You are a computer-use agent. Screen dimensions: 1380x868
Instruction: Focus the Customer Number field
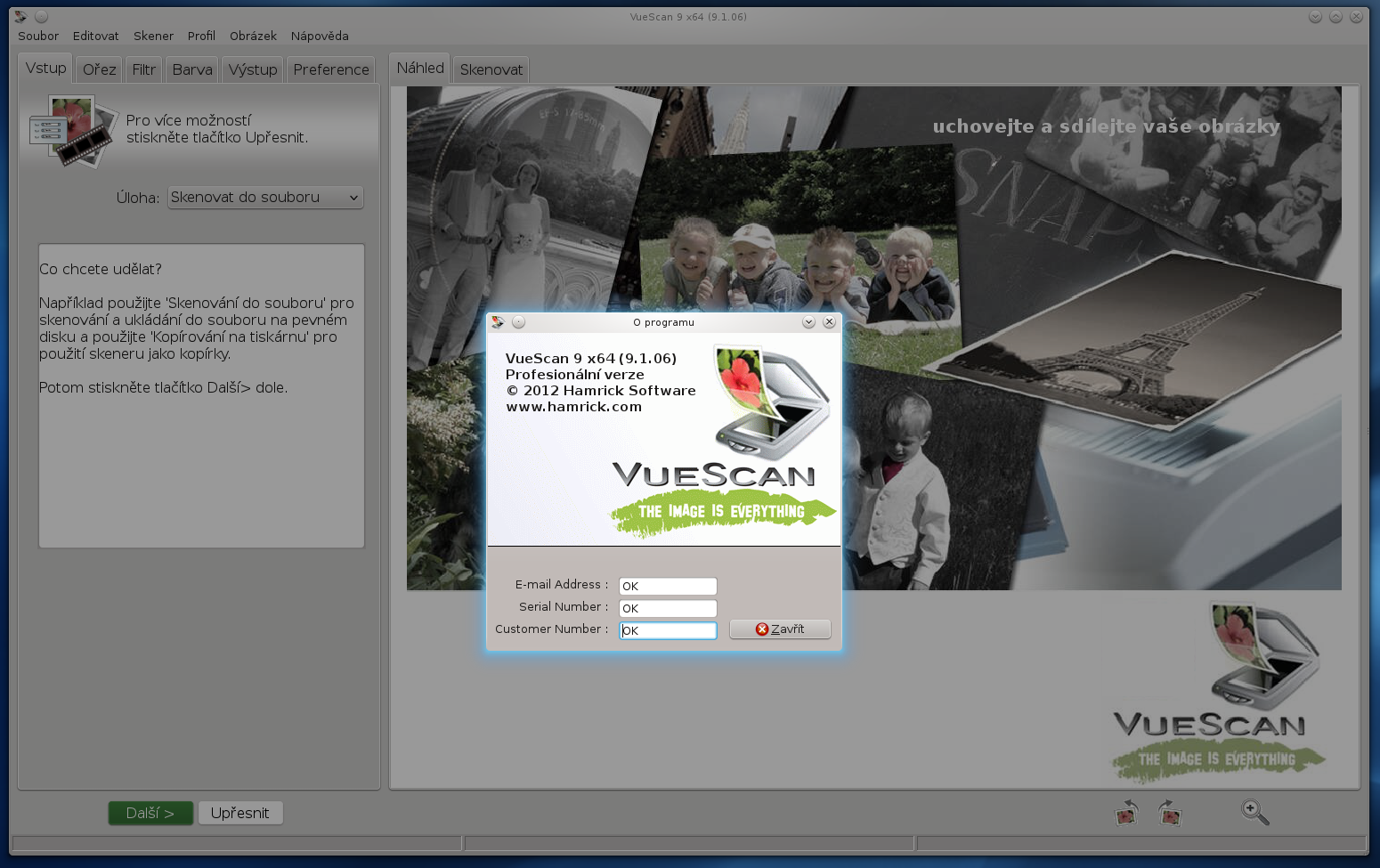(668, 630)
